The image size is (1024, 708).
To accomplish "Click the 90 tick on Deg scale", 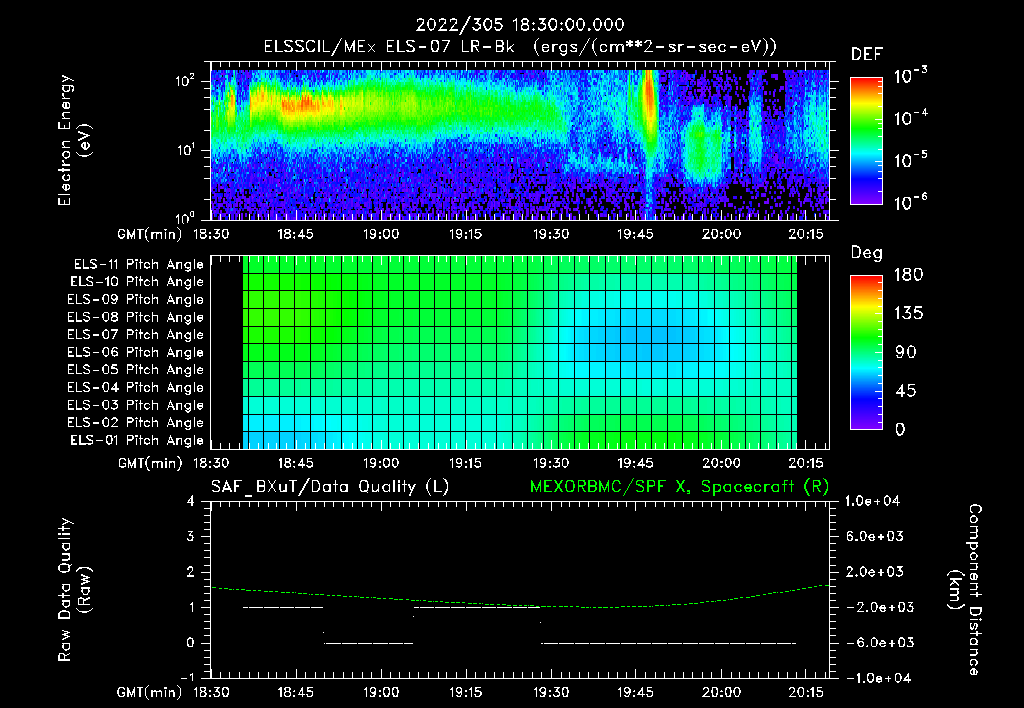I will (x=906, y=352).
